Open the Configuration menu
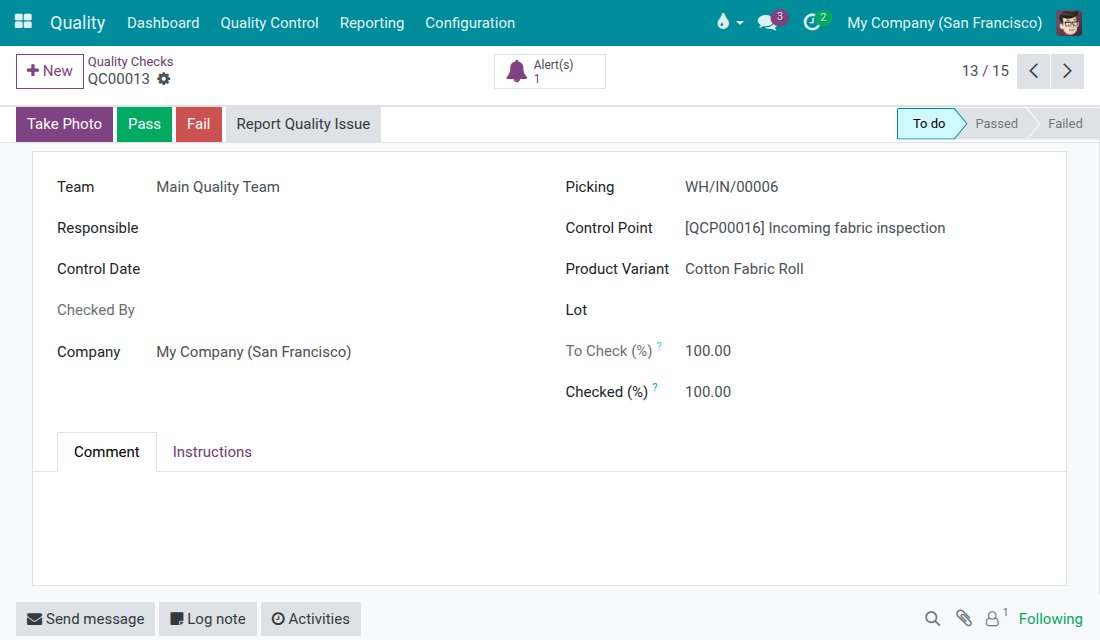The height and width of the screenshot is (640, 1100). (x=470, y=22)
